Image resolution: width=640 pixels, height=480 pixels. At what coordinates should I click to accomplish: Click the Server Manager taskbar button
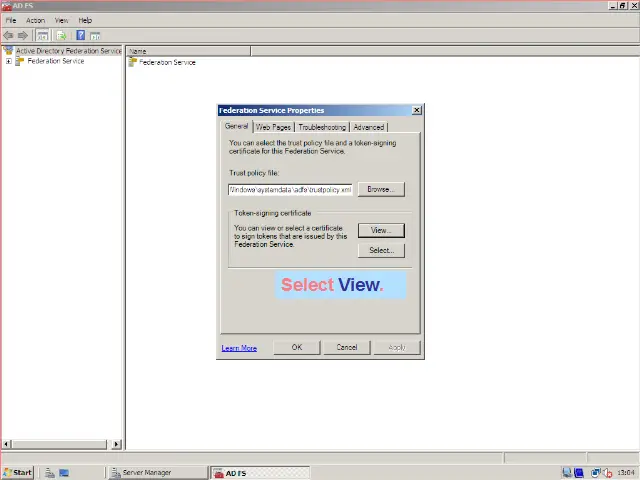(x=147, y=472)
